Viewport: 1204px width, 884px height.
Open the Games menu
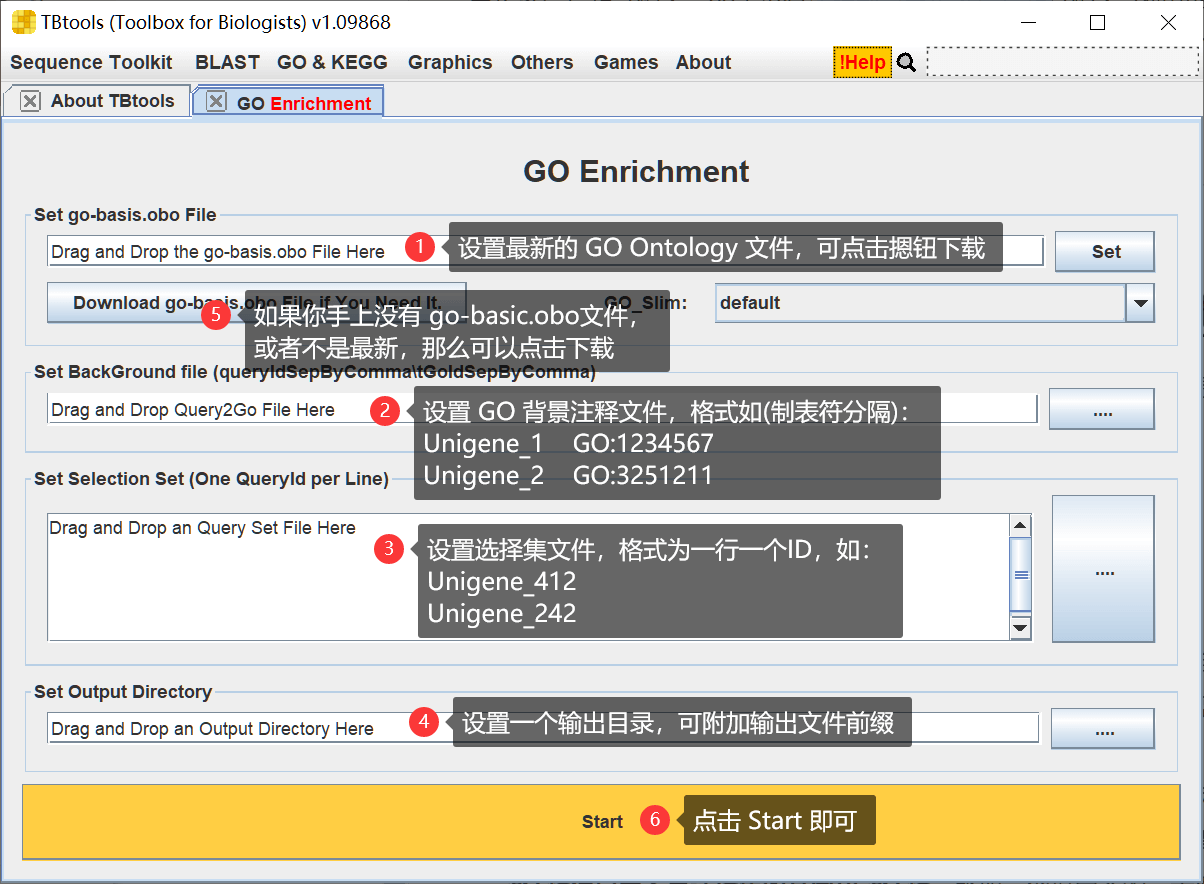coord(626,62)
